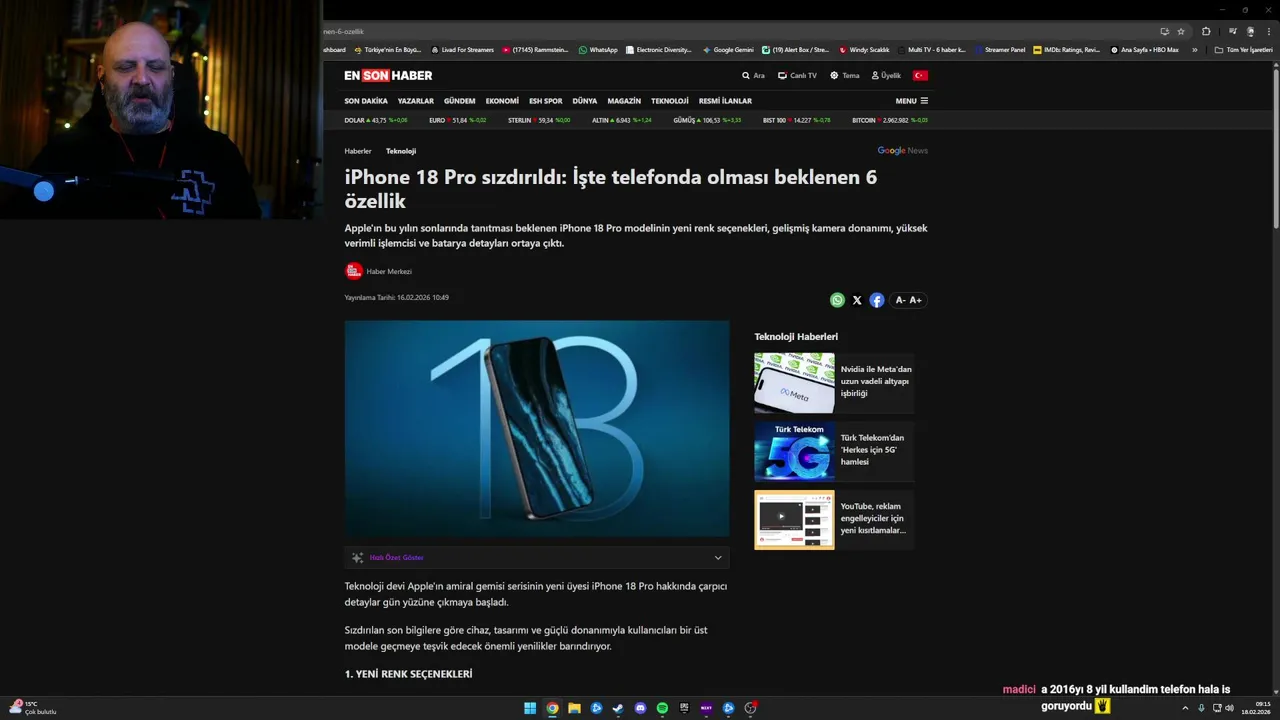Image resolution: width=1280 pixels, height=720 pixels.
Task: Decrease font size with A- button
Action: 900,300
